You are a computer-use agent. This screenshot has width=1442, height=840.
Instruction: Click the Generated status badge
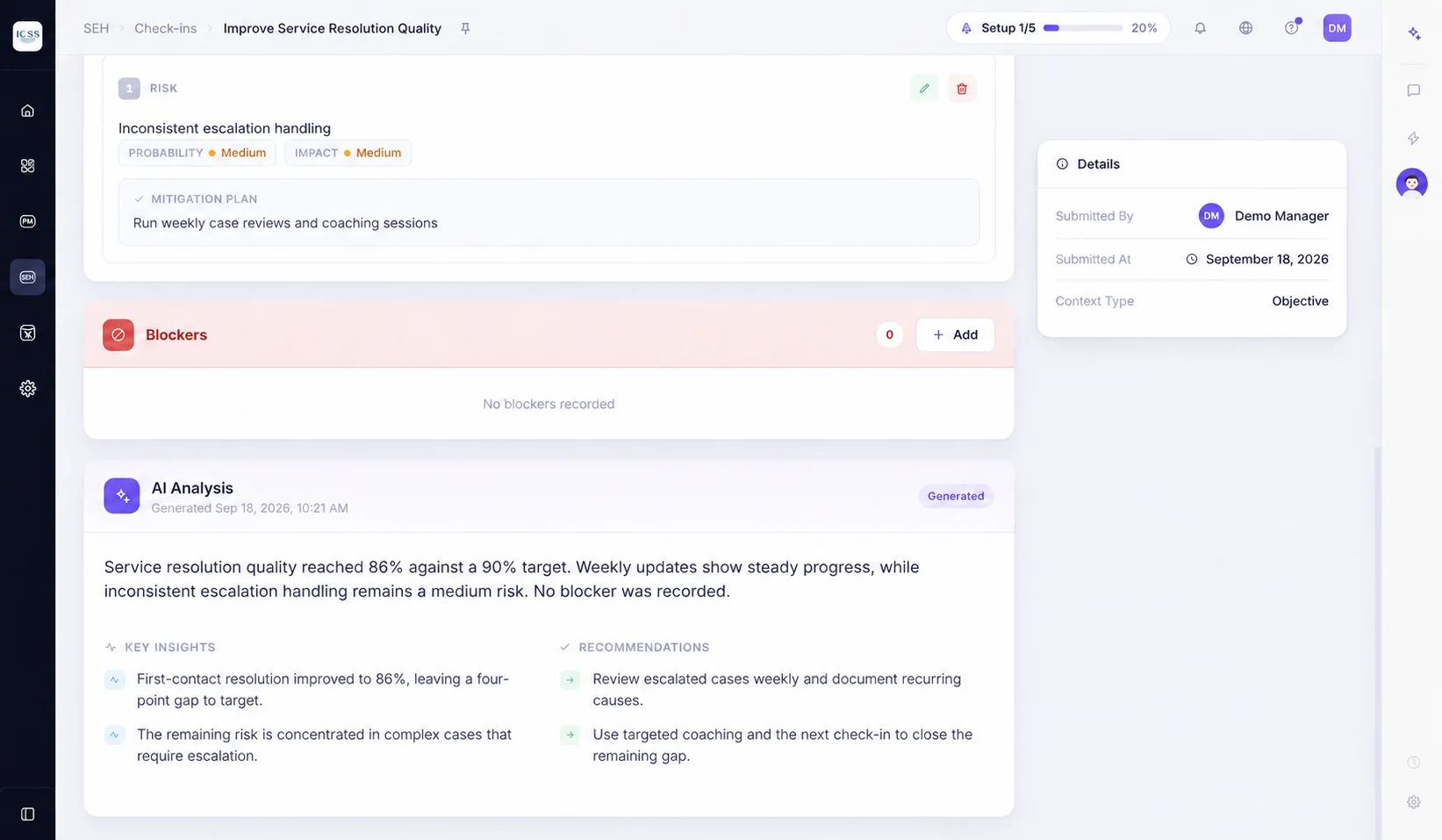956,496
